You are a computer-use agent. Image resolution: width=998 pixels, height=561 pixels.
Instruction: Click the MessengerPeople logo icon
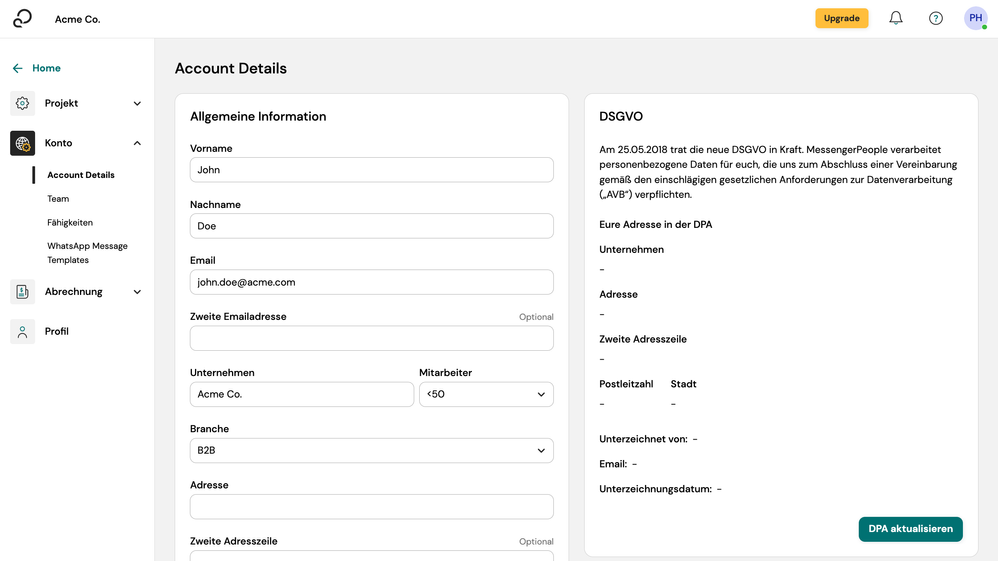pos(22,19)
